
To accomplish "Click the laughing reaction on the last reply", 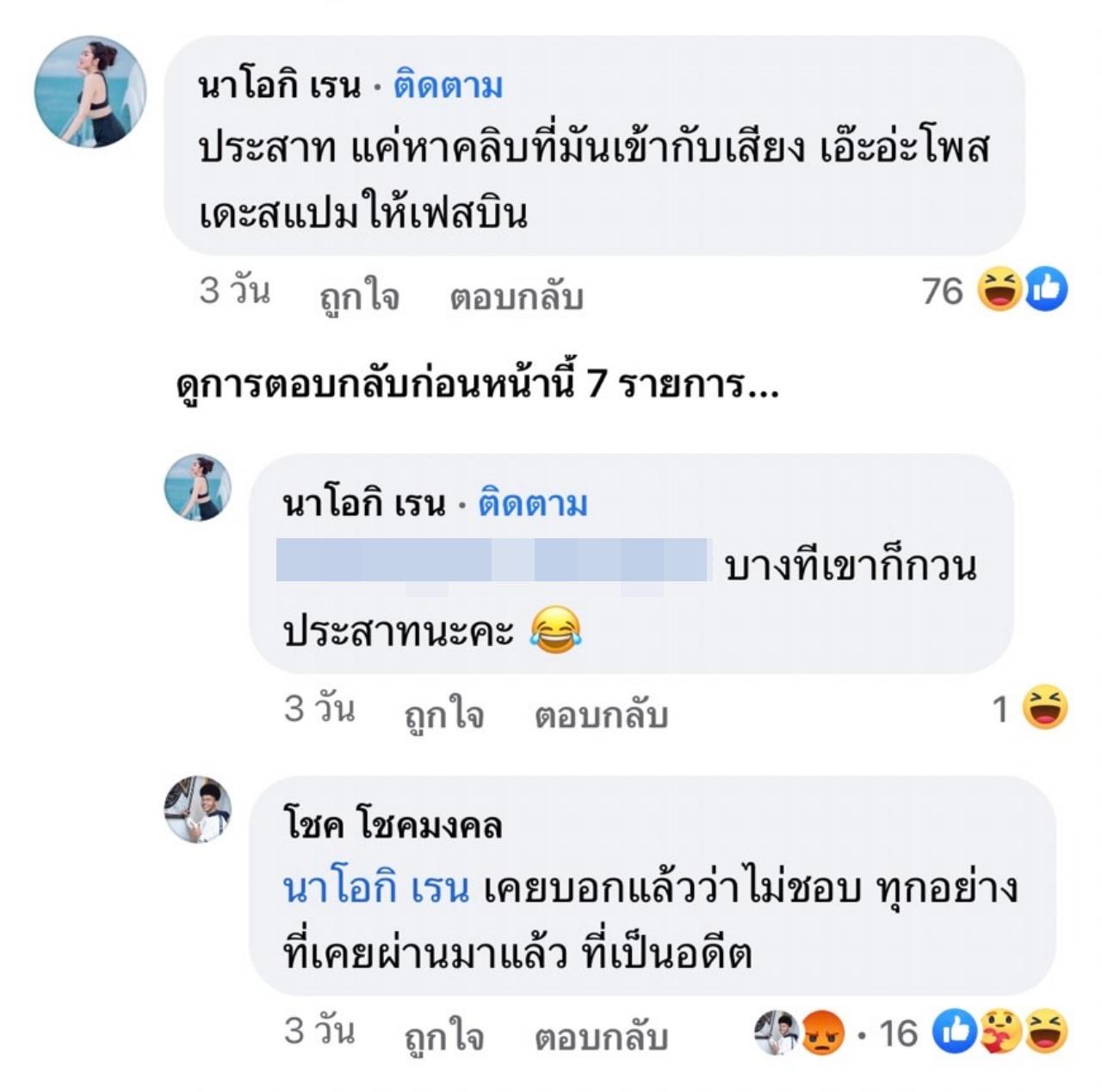I will (1045, 1032).
